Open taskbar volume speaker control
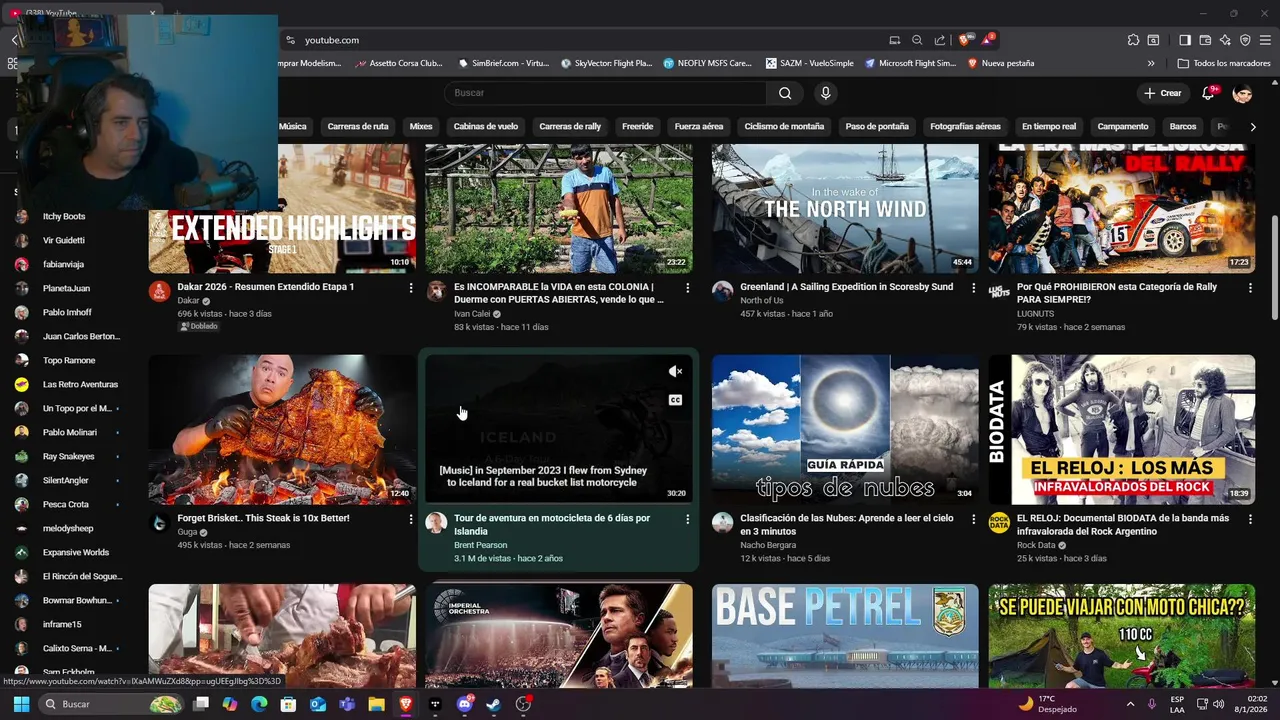Viewport: 1280px width, 720px height. coord(1218,704)
